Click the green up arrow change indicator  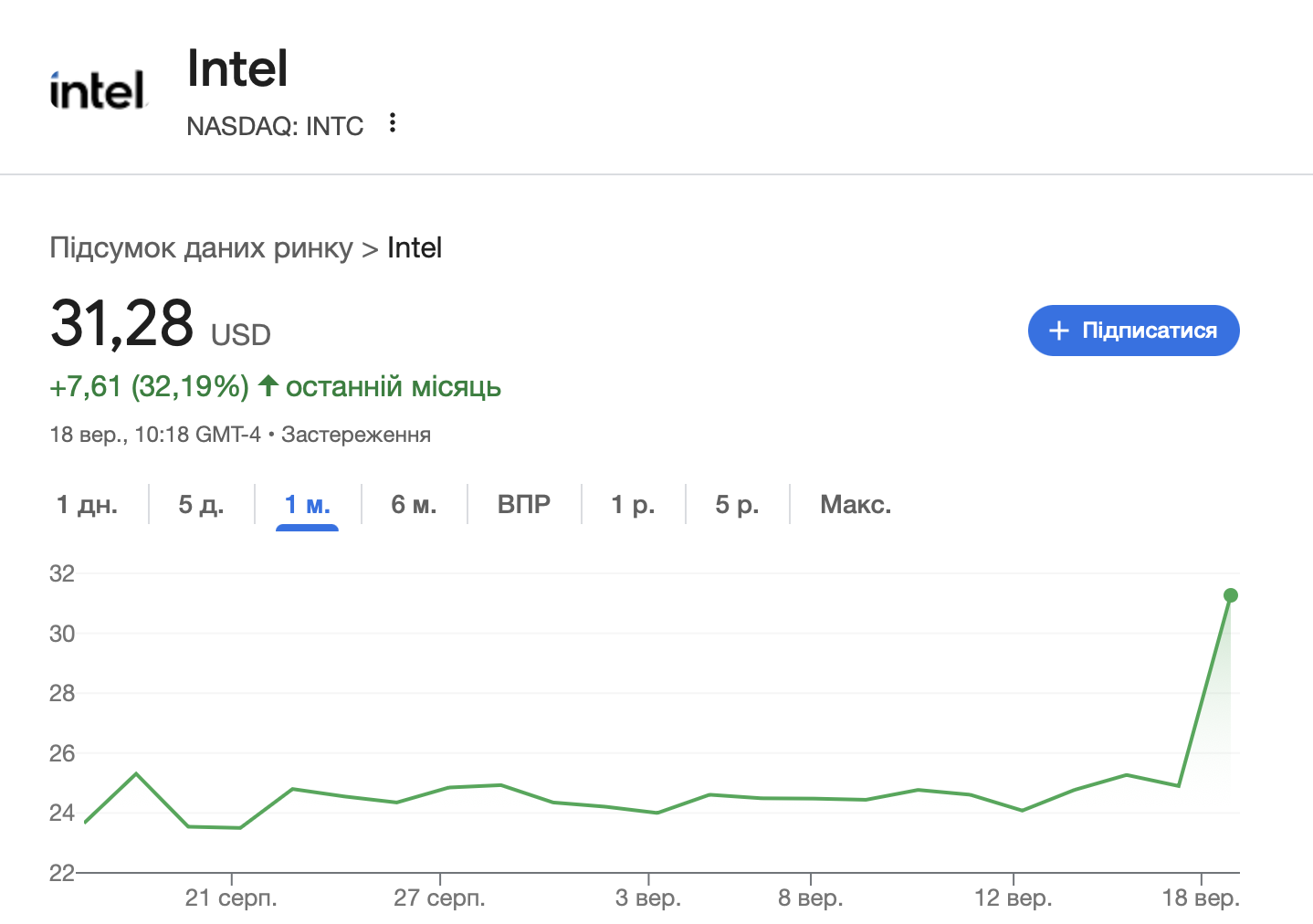pos(268,386)
